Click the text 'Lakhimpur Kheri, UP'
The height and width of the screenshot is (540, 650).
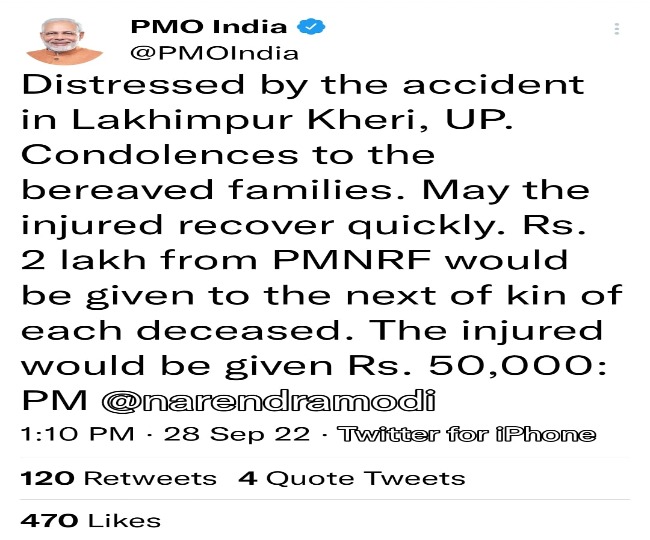[x=292, y=120]
